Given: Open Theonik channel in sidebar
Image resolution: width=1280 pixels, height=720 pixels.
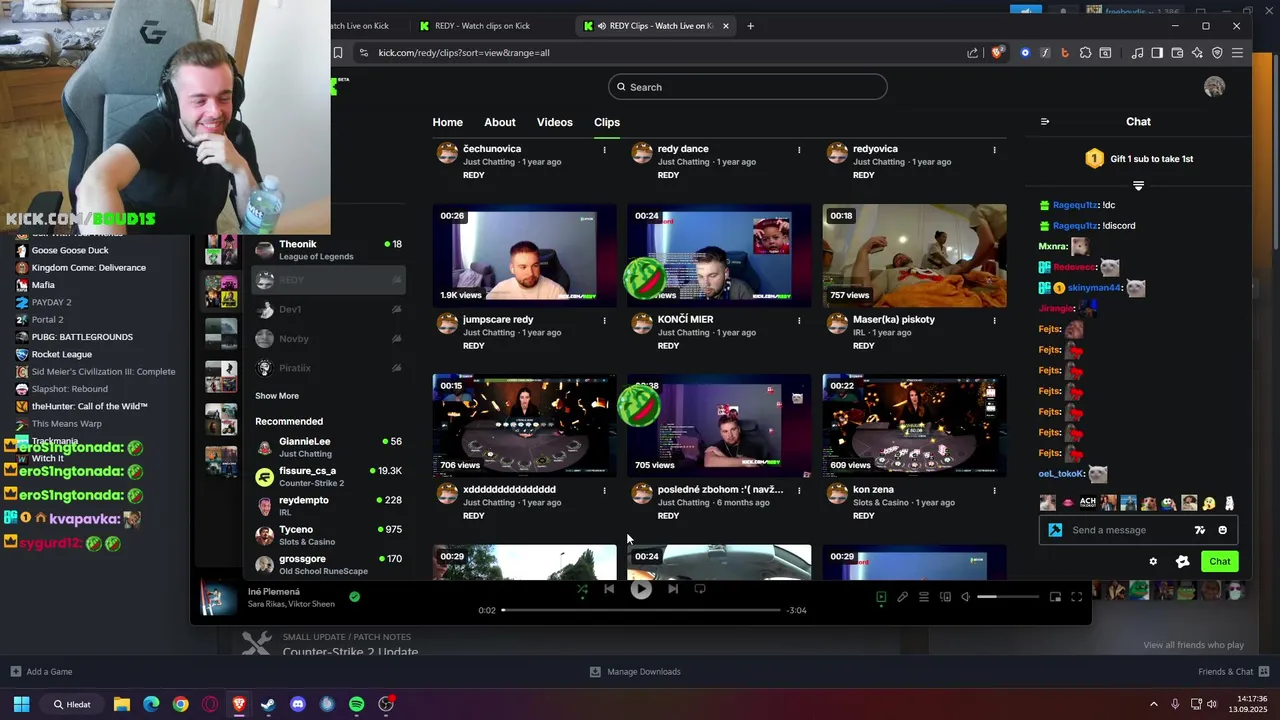Looking at the screenshot, I should [328, 250].
